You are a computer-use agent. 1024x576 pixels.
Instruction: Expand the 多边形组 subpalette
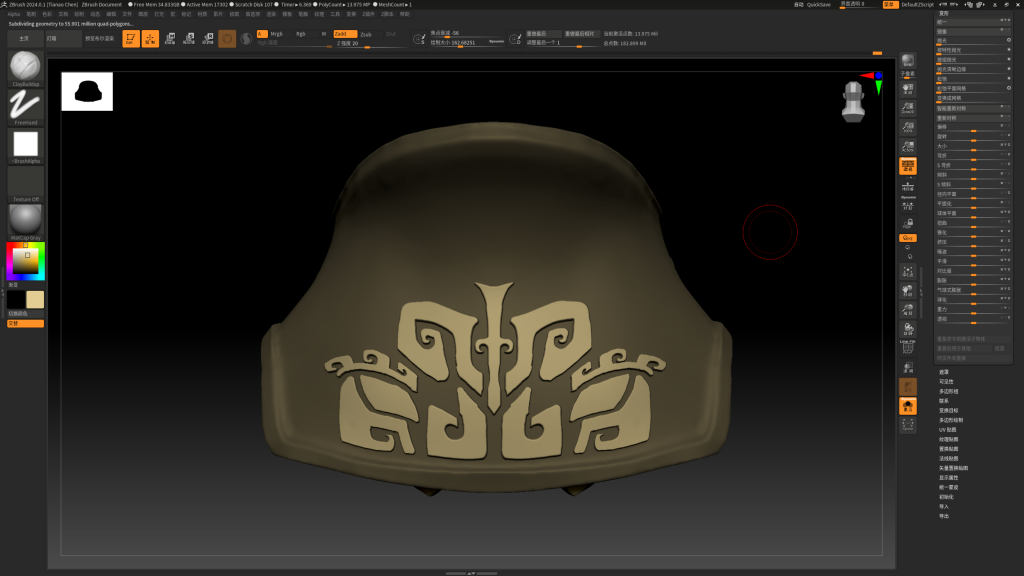[948, 392]
